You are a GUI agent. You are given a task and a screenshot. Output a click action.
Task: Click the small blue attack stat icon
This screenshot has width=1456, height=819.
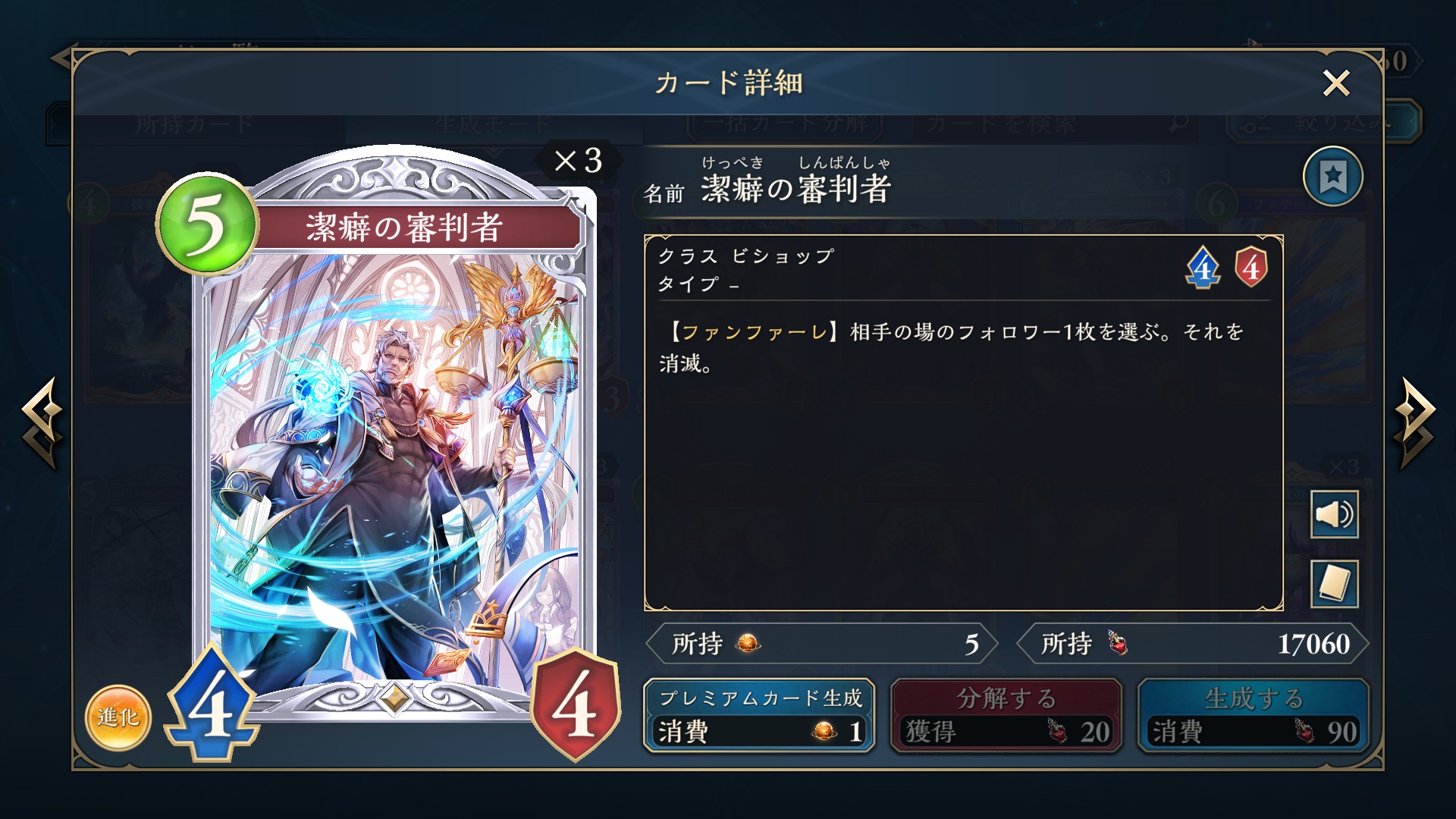(1203, 268)
